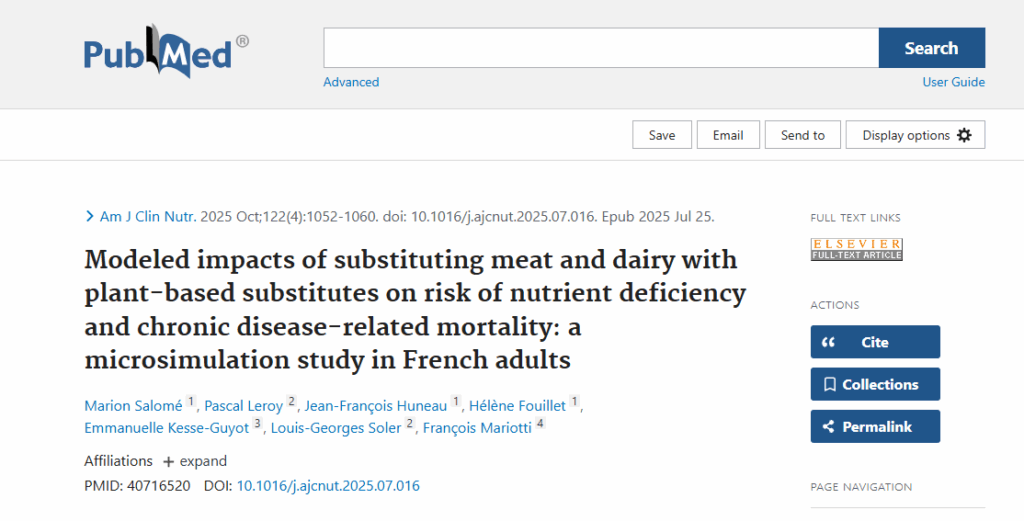This screenshot has height=521, width=1024.
Task: Click the plus icon beside expand
Action: tap(168, 462)
